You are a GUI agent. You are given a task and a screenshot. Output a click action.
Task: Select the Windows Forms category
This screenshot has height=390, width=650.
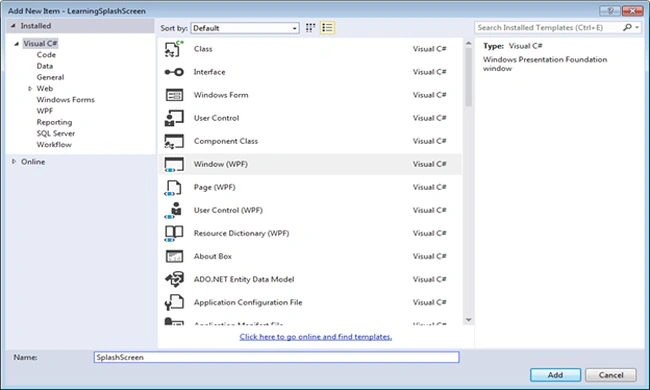(x=65, y=99)
